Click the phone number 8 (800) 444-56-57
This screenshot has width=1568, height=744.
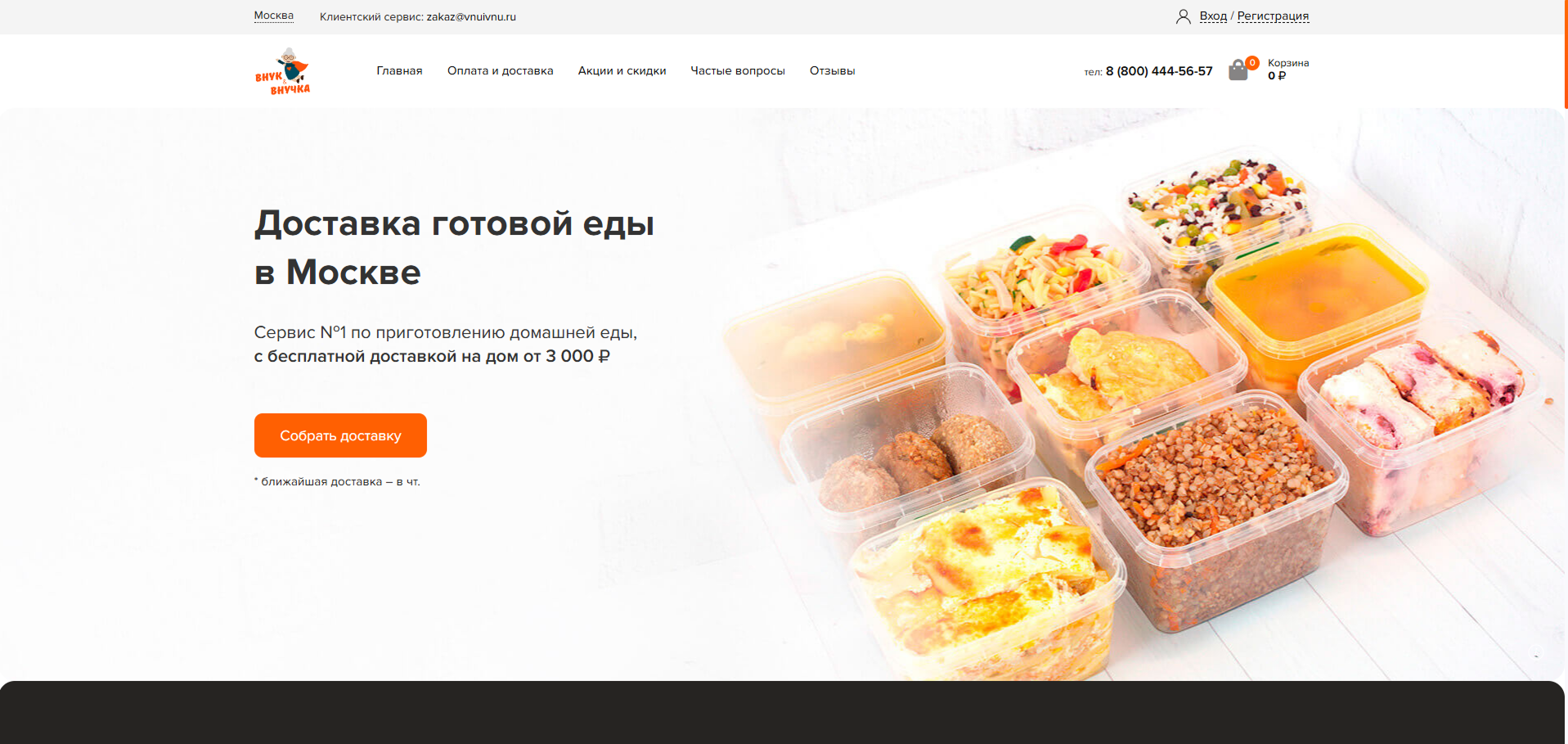tap(1159, 71)
